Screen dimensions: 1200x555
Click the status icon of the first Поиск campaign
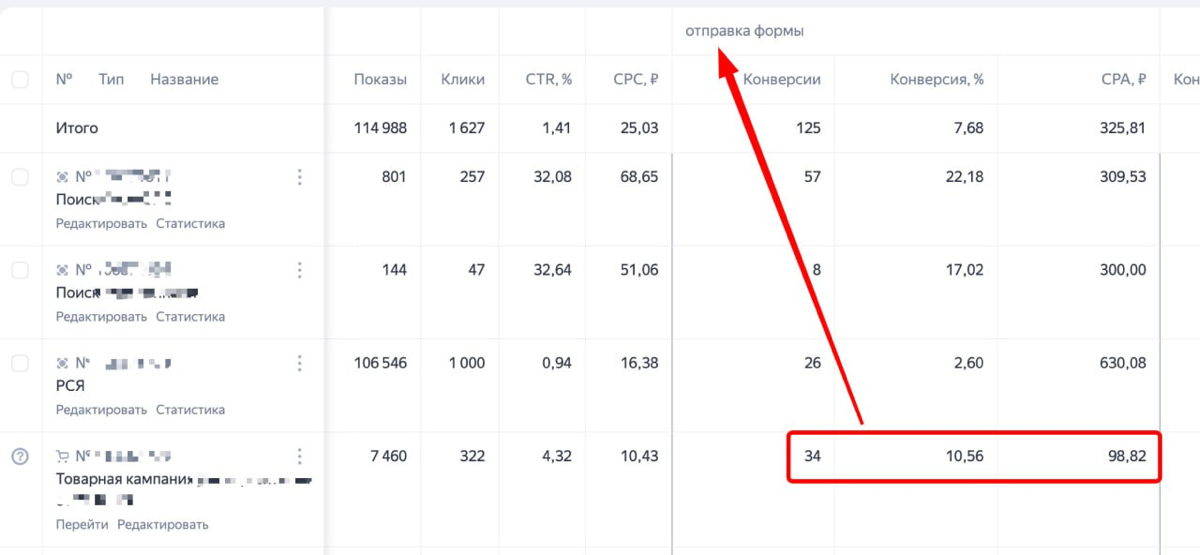[x=62, y=177]
